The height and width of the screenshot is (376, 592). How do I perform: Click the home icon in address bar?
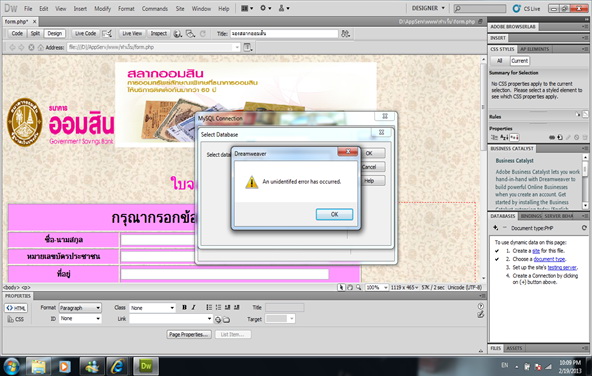pyautogui.click(x=40, y=47)
